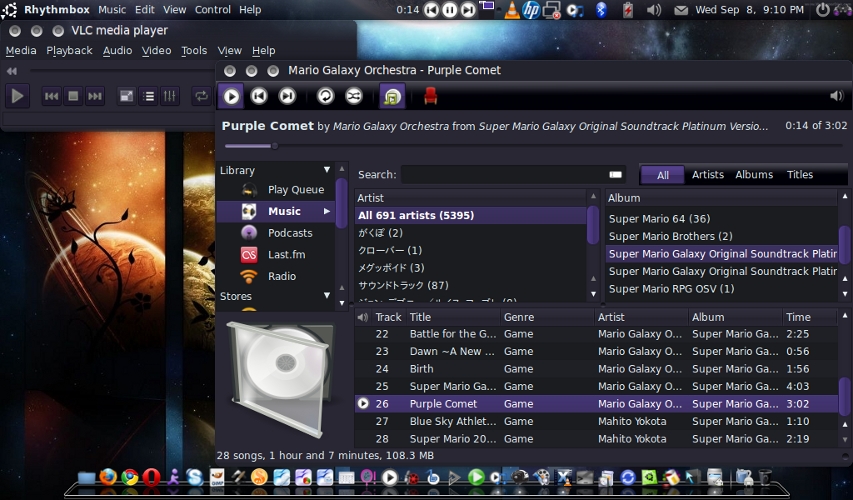Viewport: 853px width, 500px height.
Task: Click the red chair icon in Rhythmbox toolbar
Action: click(430, 96)
